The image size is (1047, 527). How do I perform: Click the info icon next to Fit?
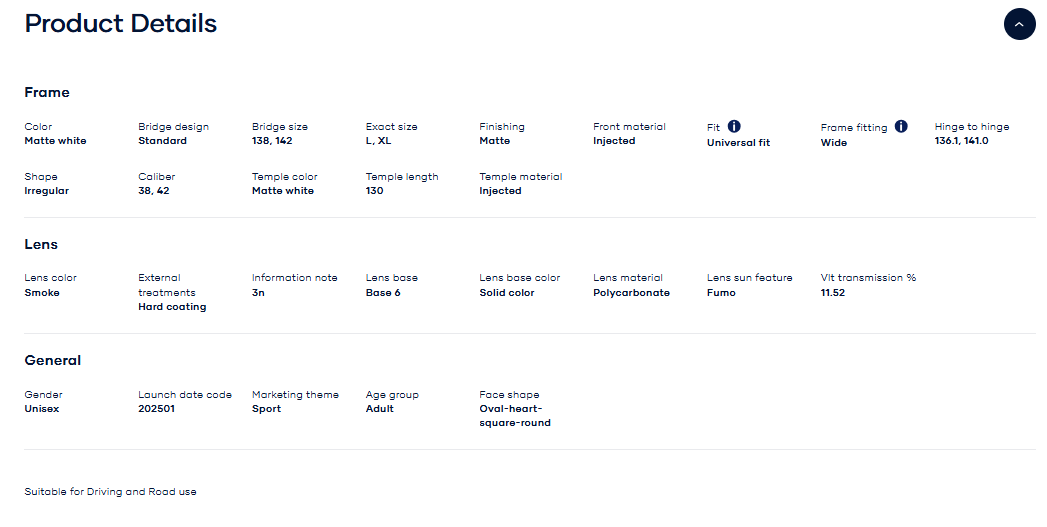tap(734, 126)
